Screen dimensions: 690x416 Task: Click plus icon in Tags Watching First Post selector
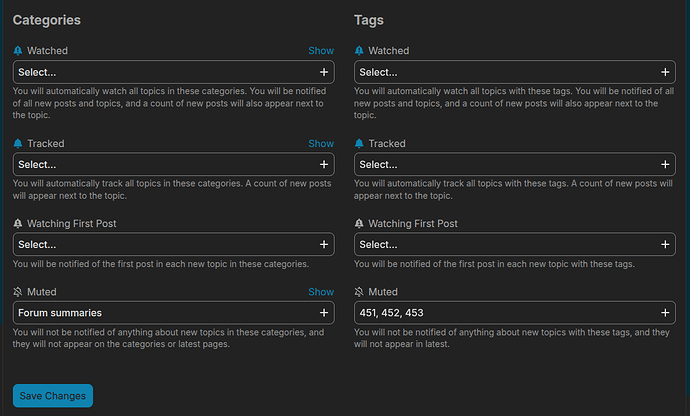click(665, 245)
